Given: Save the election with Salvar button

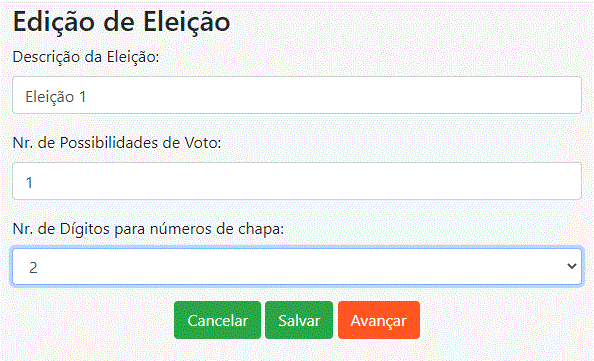Looking at the screenshot, I should coord(299,320).
